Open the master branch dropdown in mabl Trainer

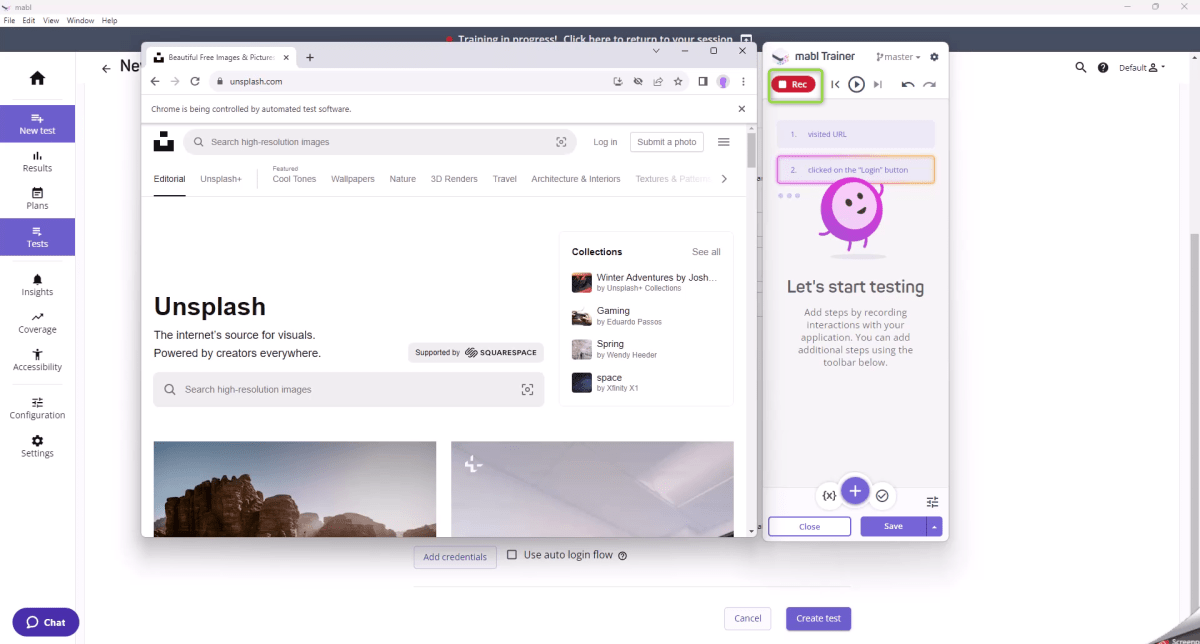(x=897, y=56)
